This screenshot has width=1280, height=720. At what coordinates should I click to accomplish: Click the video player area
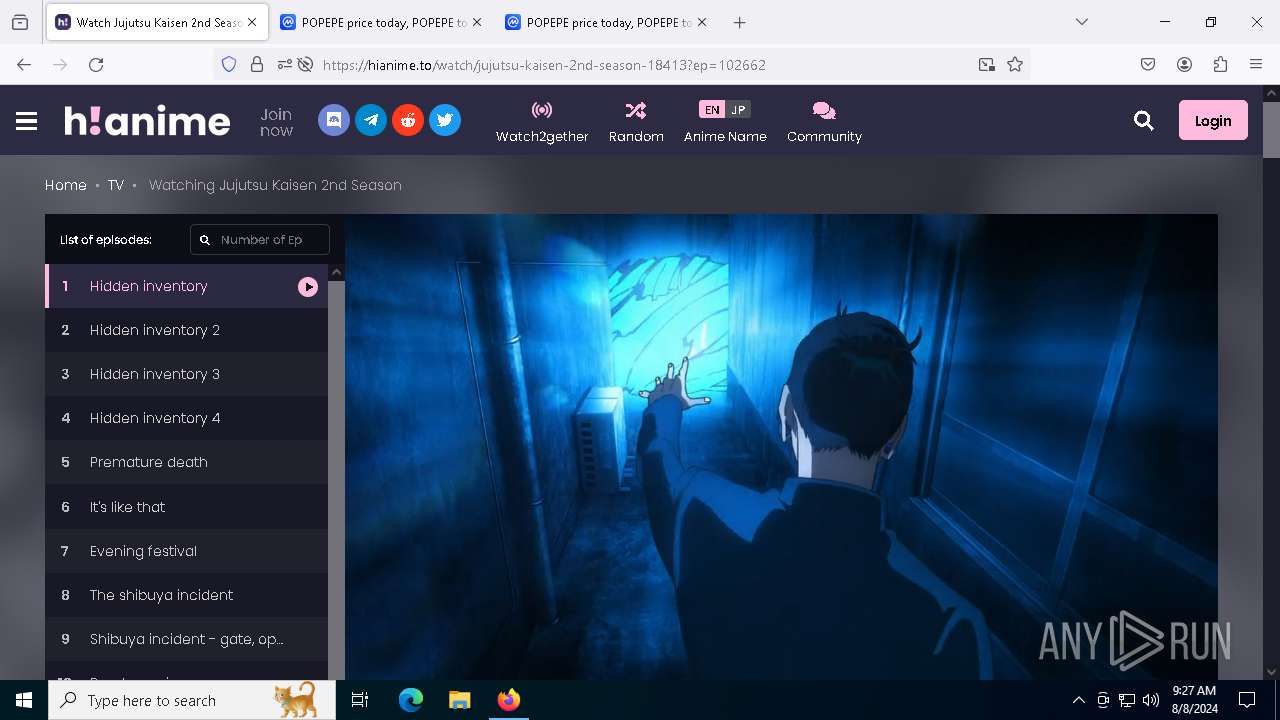click(x=781, y=447)
